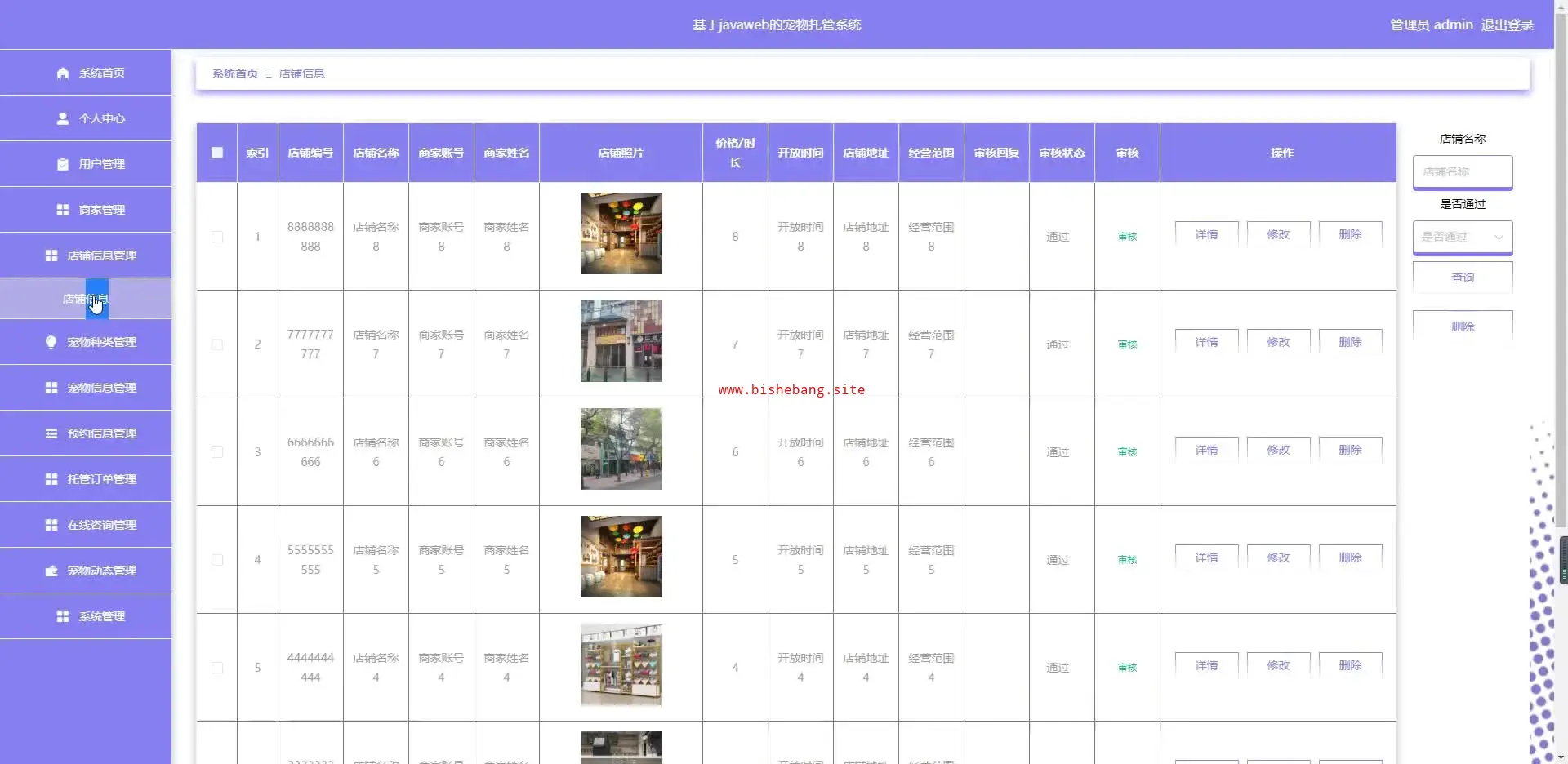
Task: Click the lightbulb icon for 宠物种类管理
Action: [51, 342]
